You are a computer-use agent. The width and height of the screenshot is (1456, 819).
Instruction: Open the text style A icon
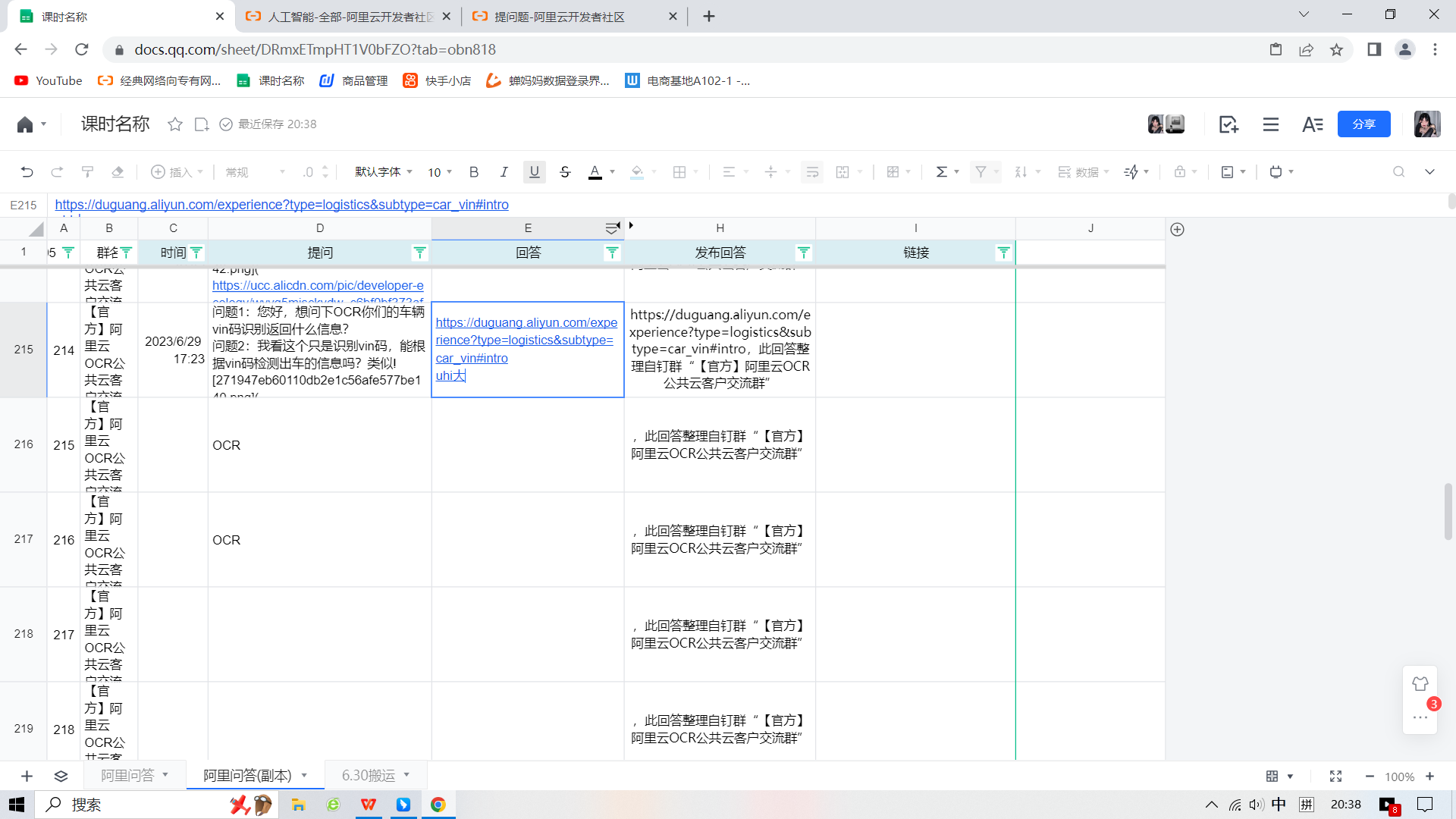[x=1313, y=124]
